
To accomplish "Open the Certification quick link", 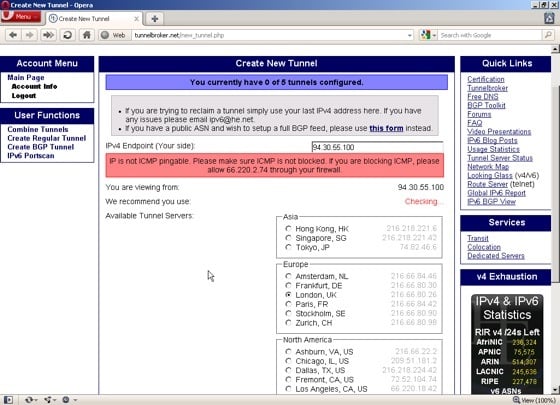I will [486, 79].
